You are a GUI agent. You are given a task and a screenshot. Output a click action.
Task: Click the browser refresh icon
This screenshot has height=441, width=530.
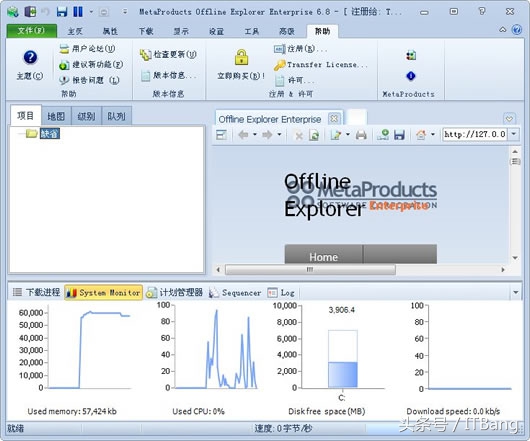coord(314,136)
